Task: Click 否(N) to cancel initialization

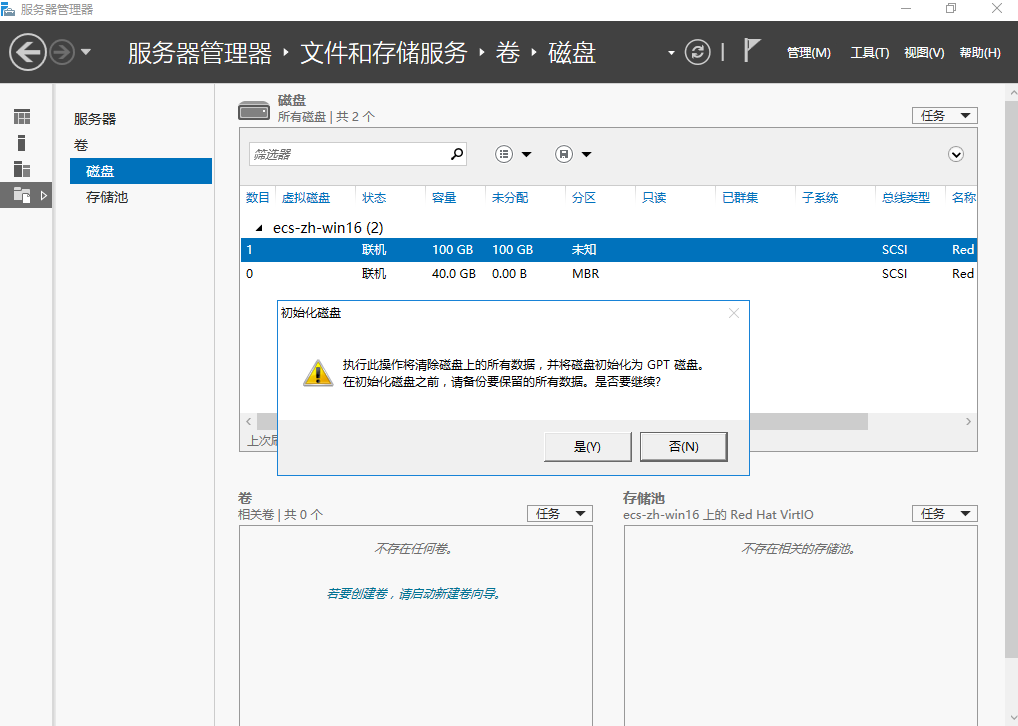Action: pyautogui.click(x=683, y=447)
